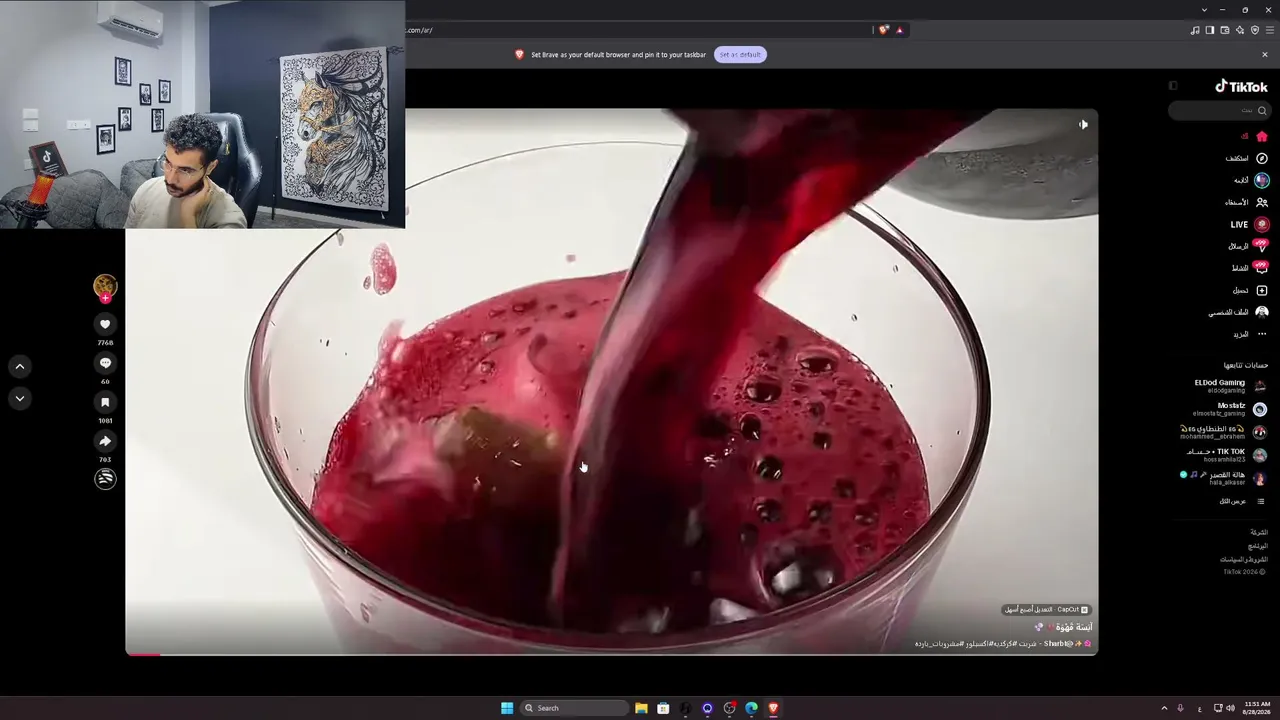1280x720 pixels.
Task: Open the comments on this TikTok video
Action: point(105,363)
